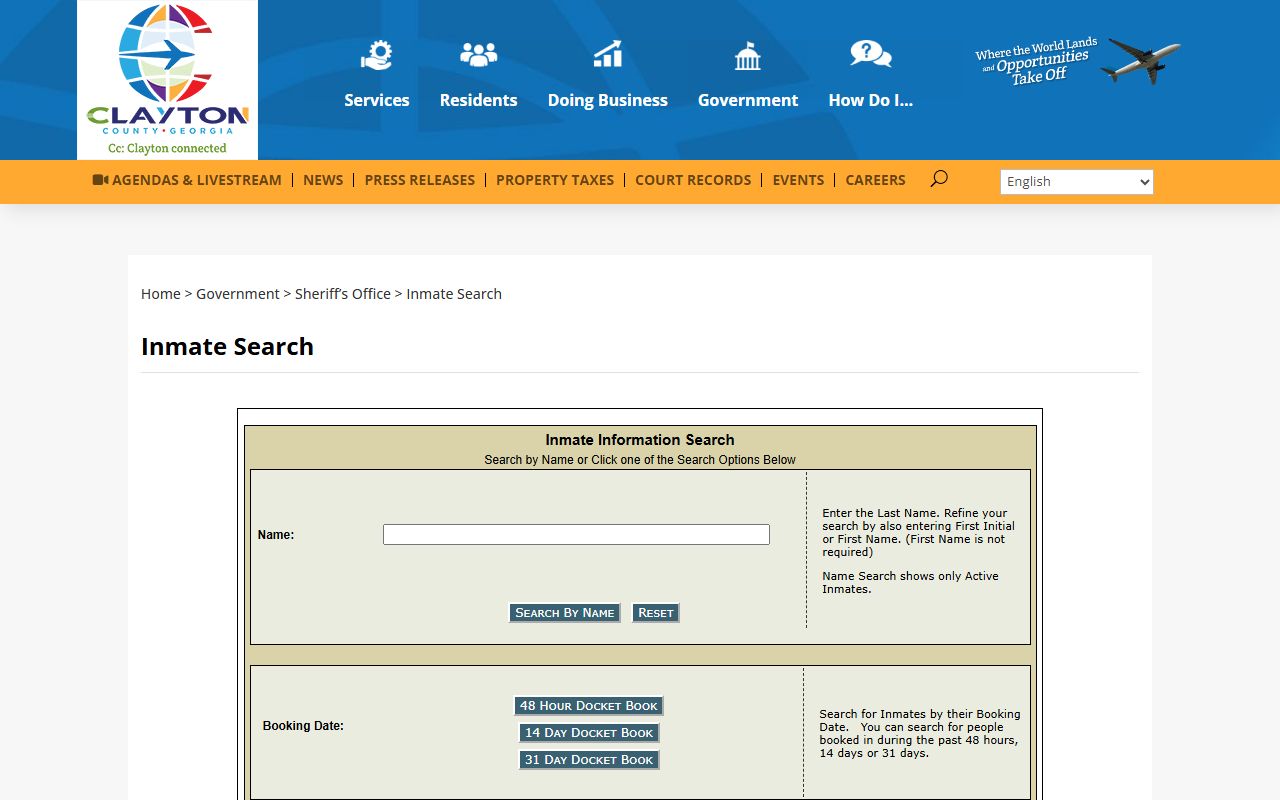Click the Clayton County logo
Screen dimensions: 1280x800
click(x=167, y=80)
